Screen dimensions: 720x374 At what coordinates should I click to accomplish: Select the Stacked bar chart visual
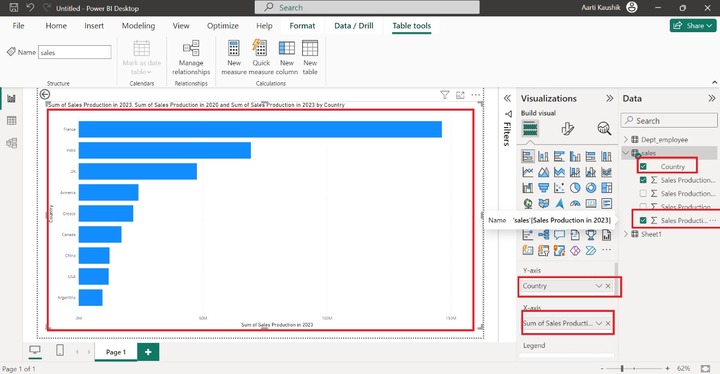[528, 157]
